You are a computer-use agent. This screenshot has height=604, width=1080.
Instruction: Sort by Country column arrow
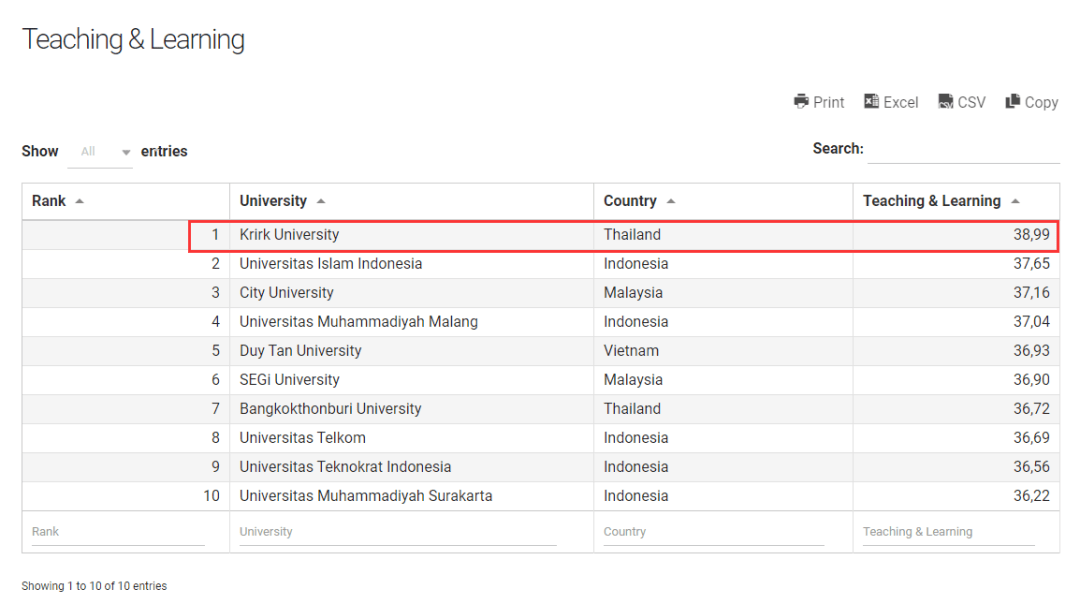tap(671, 201)
